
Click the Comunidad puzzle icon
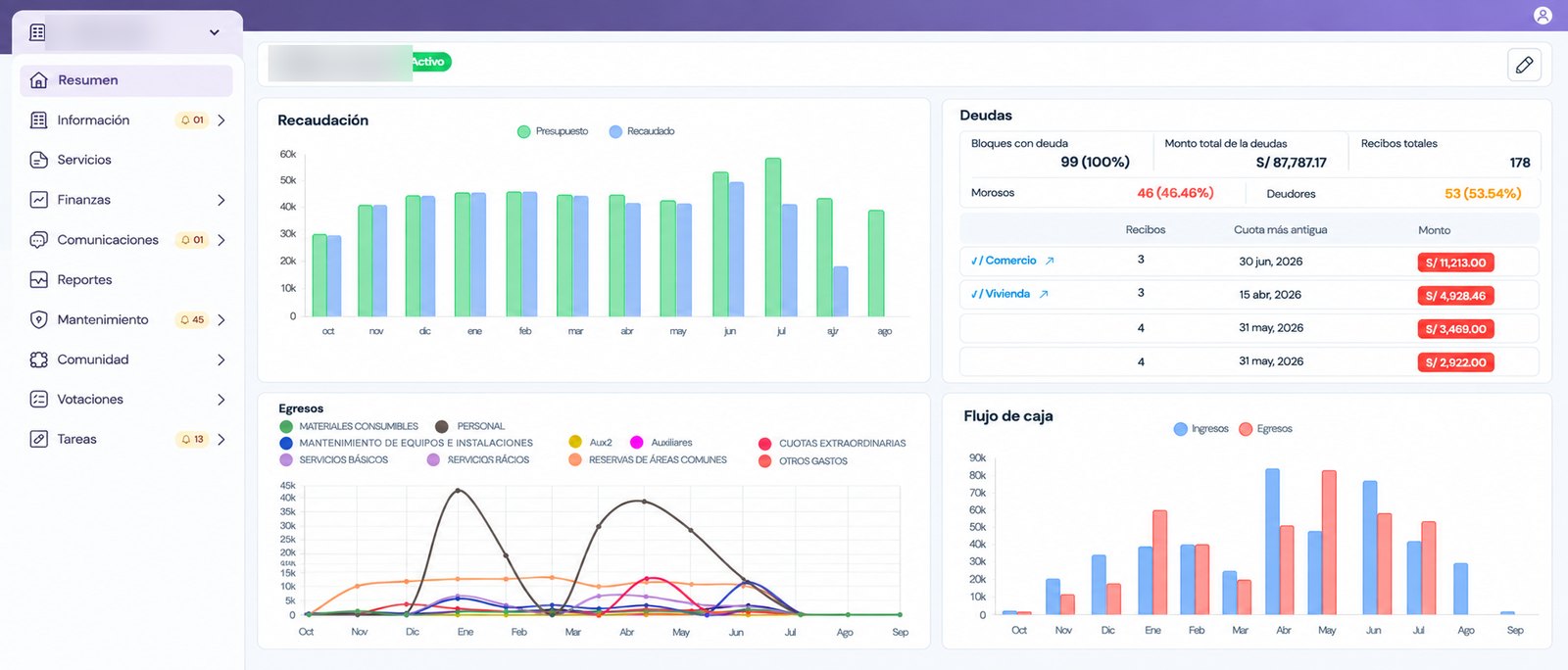pyautogui.click(x=38, y=359)
